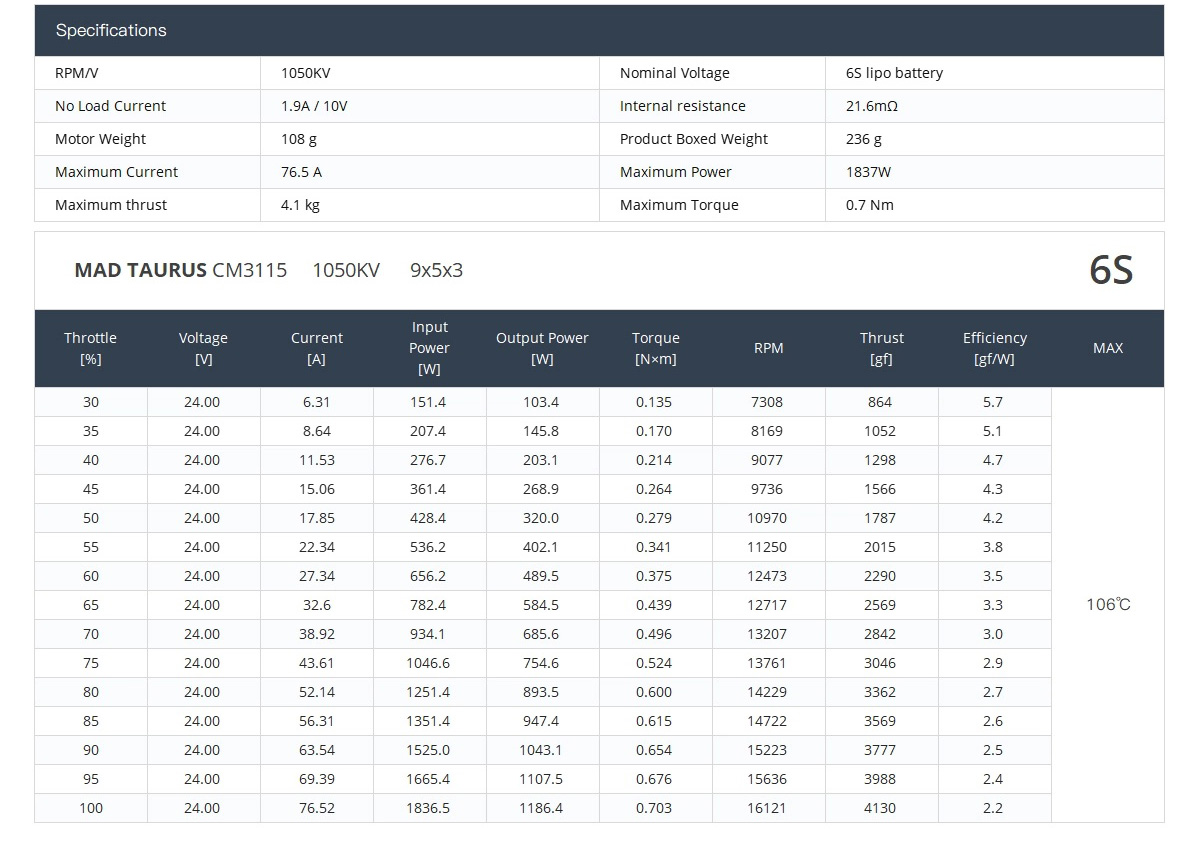Image resolution: width=1200 pixels, height=856 pixels.
Task: Select the 4130 thrust value
Action: point(880,808)
